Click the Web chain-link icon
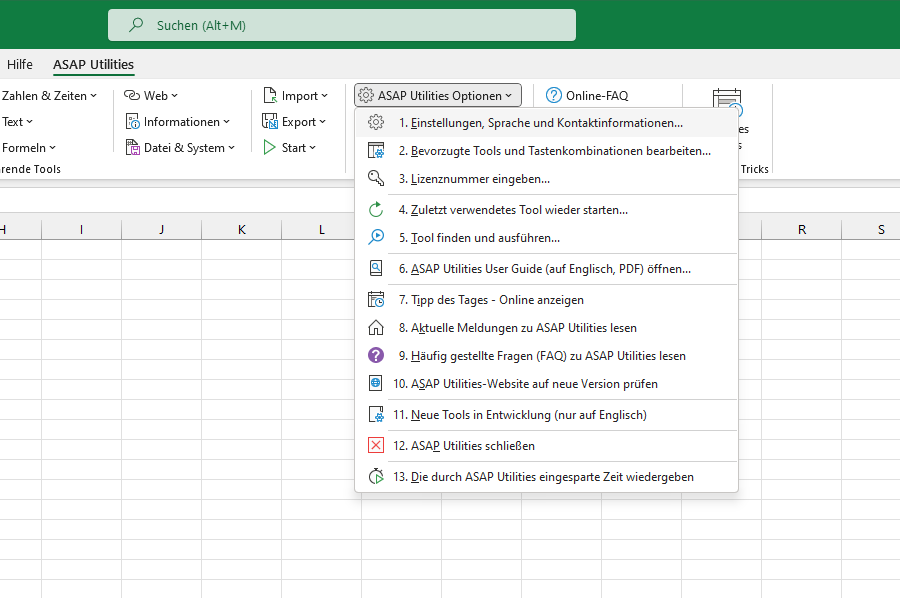Screen dimensions: 900x598 132,95
